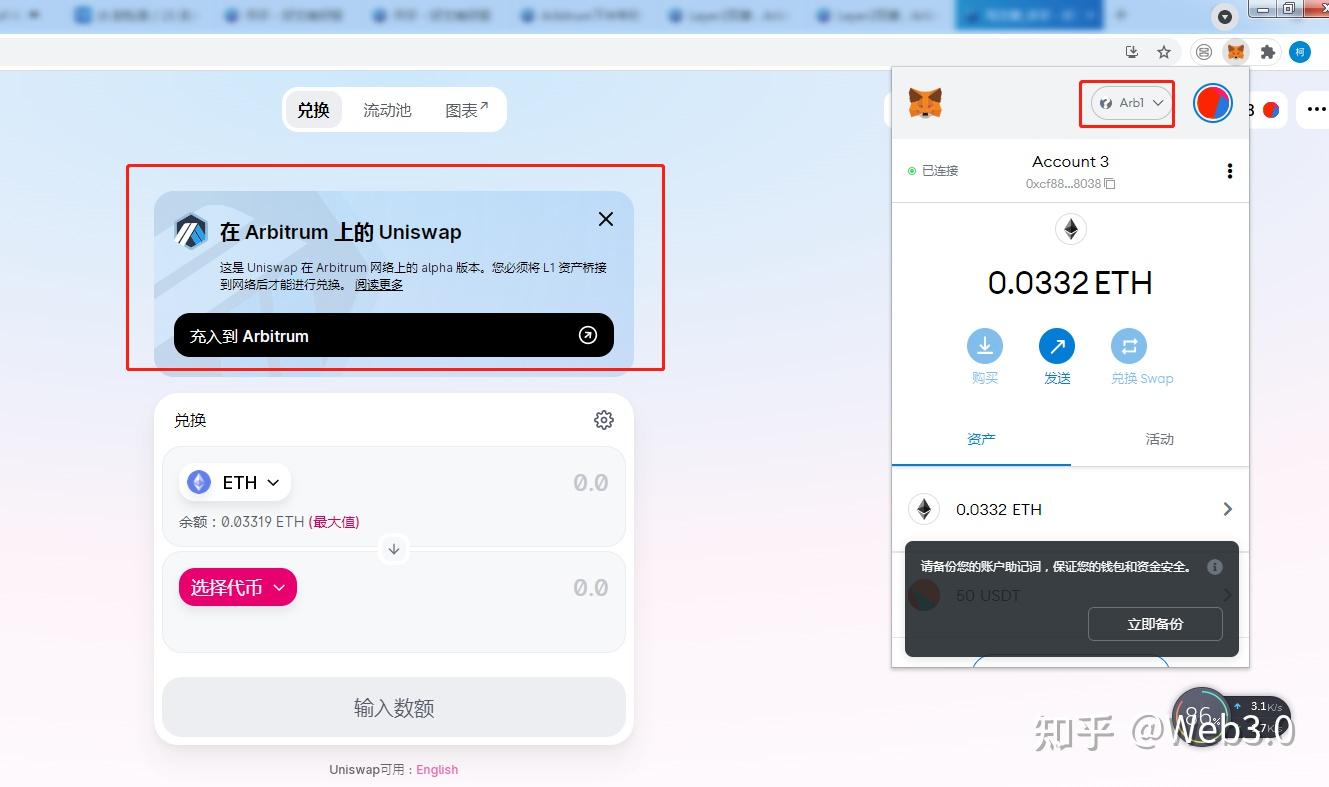Copy Account 3 address via copy icon
The image size is (1329, 787).
click(x=1110, y=183)
